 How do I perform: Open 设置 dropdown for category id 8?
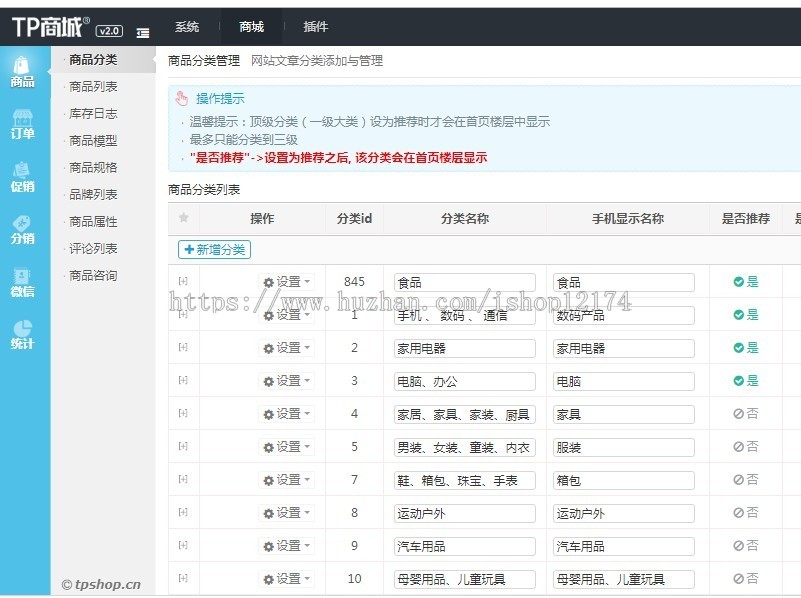click(287, 513)
